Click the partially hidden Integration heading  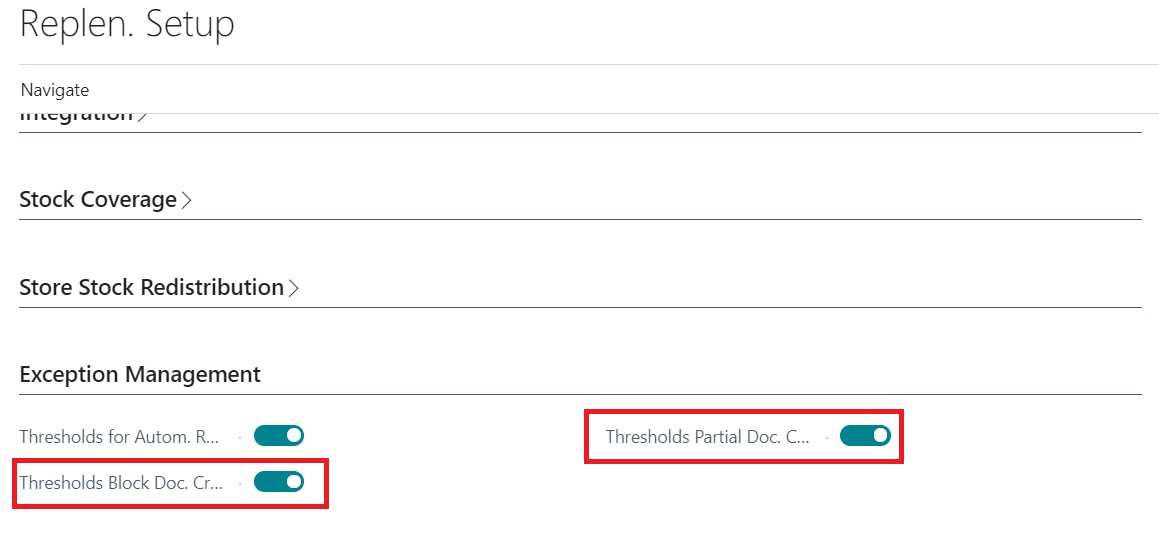[x=76, y=117]
